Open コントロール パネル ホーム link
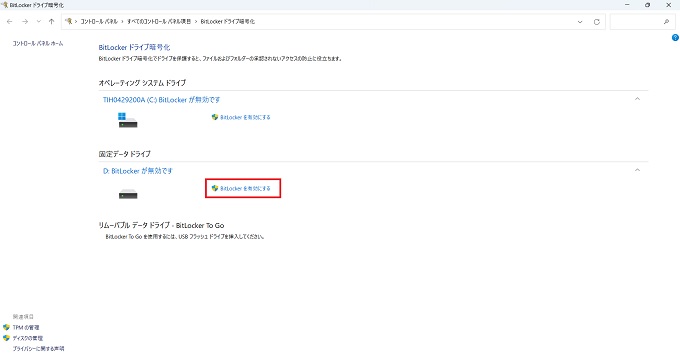Viewport: 680px width, 361px height. tap(38, 43)
